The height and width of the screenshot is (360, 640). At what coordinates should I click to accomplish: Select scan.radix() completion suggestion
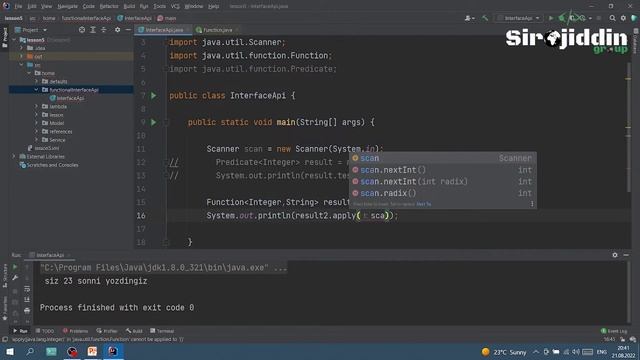pyautogui.click(x=443, y=193)
